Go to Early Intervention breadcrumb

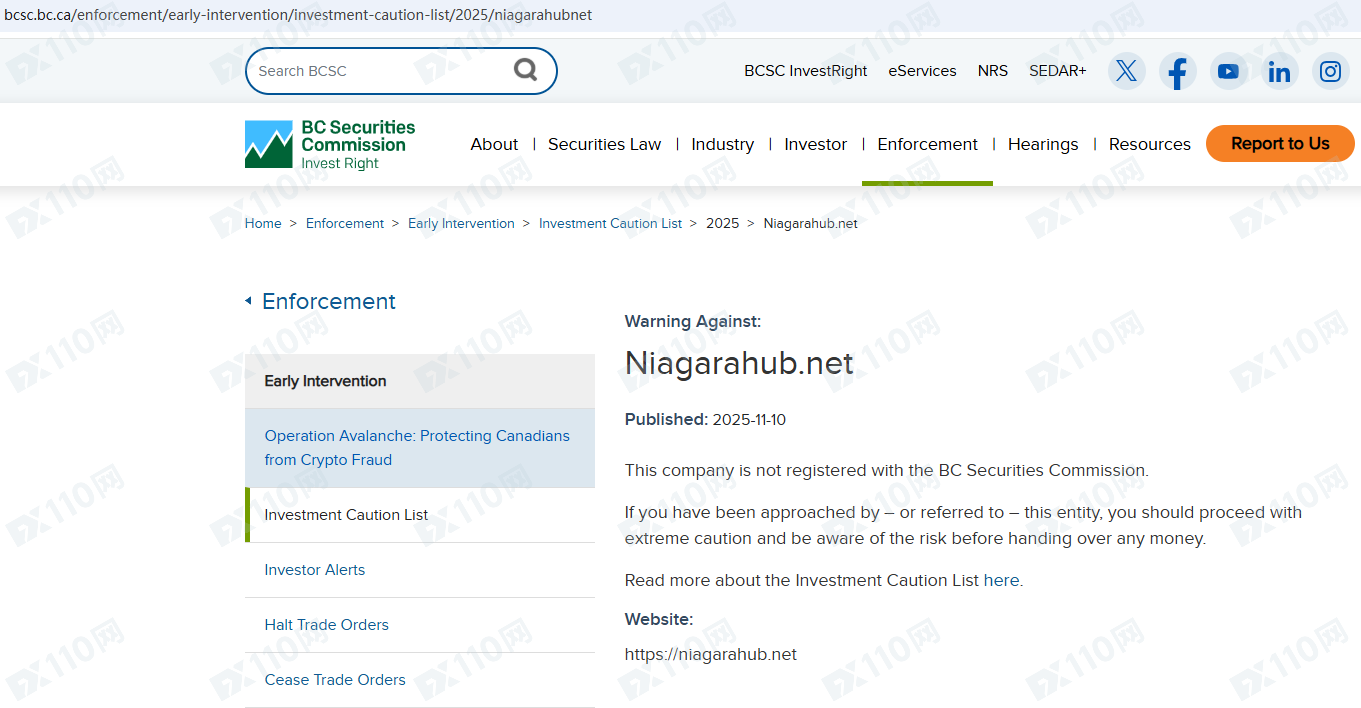pyautogui.click(x=461, y=223)
